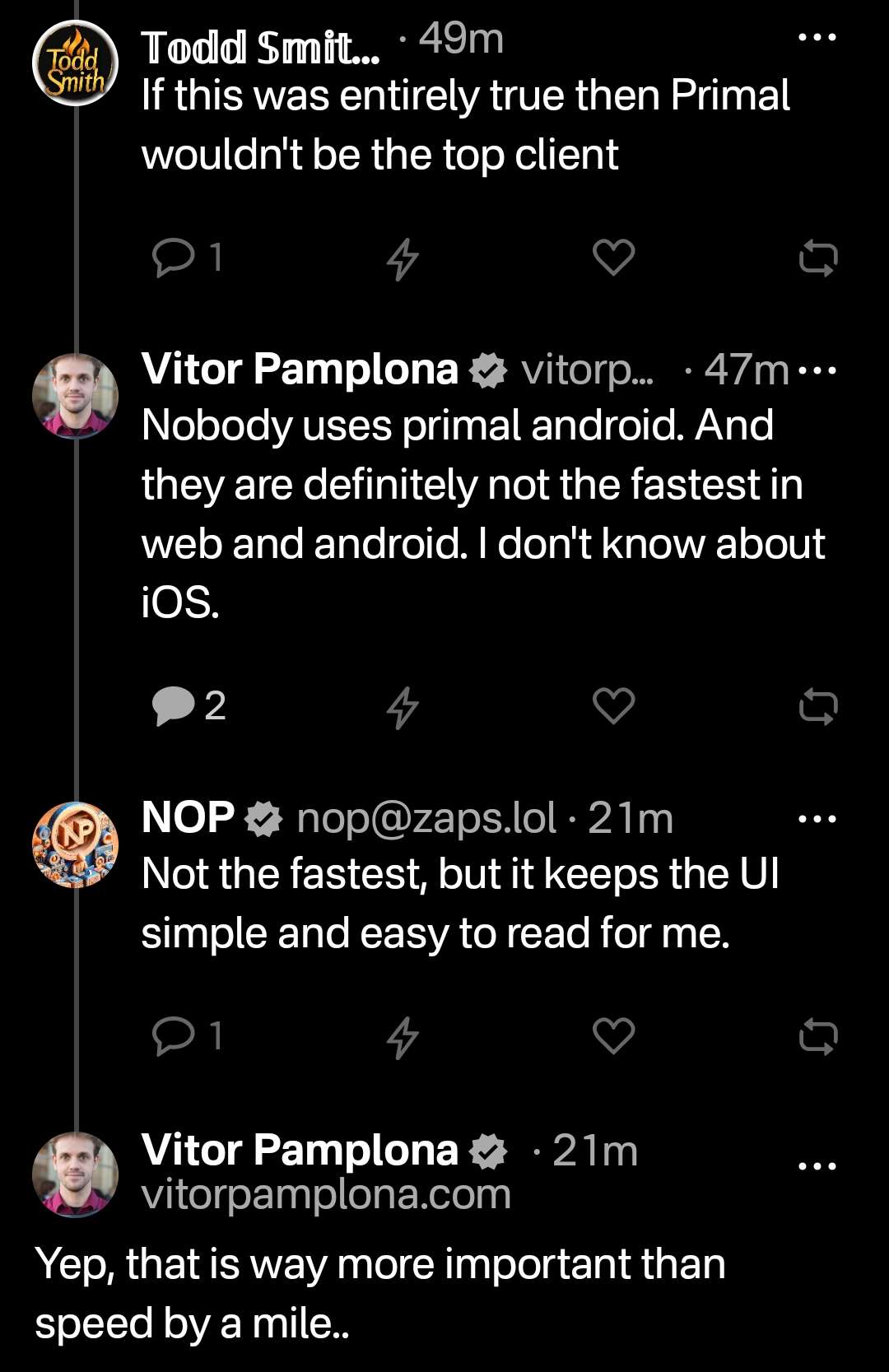Open more options on Vitor's 47m post
This screenshot has width=889, height=1372.
point(817,370)
